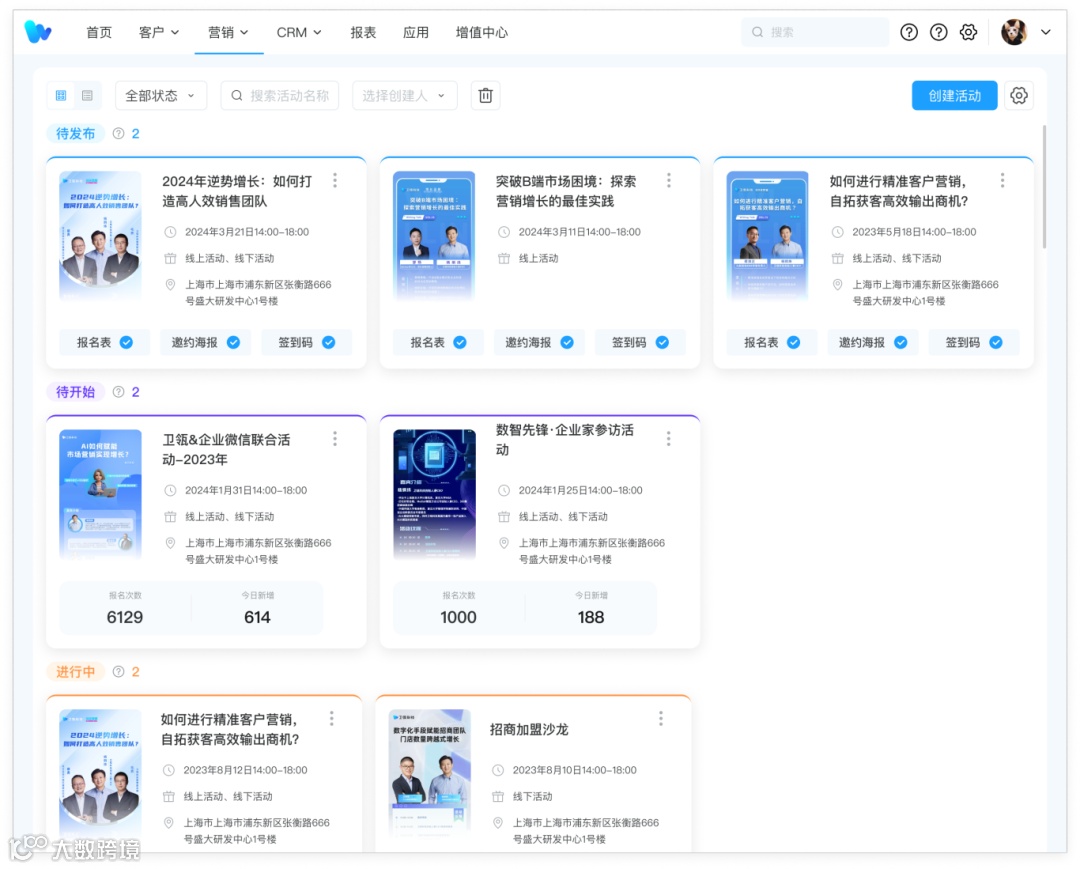Image resolution: width=1080 pixels, height=869 pixels.
Task: Click help icon next to 待开始
Action: [118, 392]
